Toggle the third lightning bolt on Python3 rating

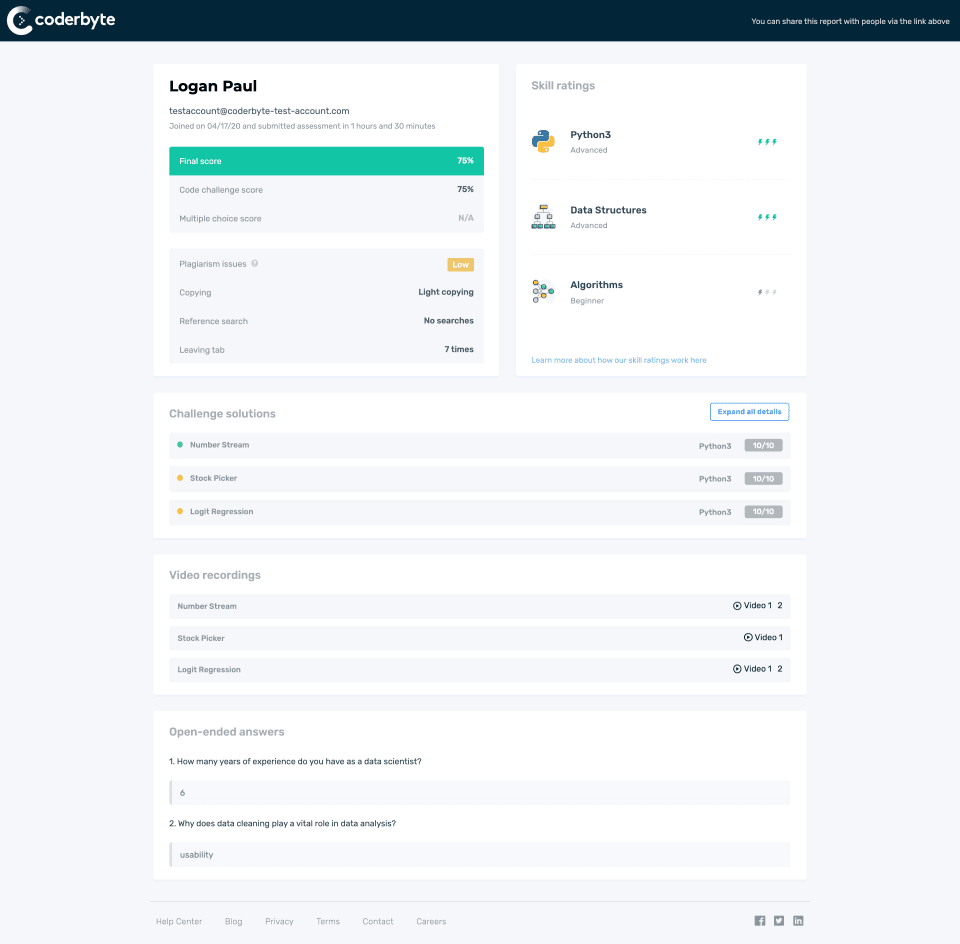coord(773,141)
